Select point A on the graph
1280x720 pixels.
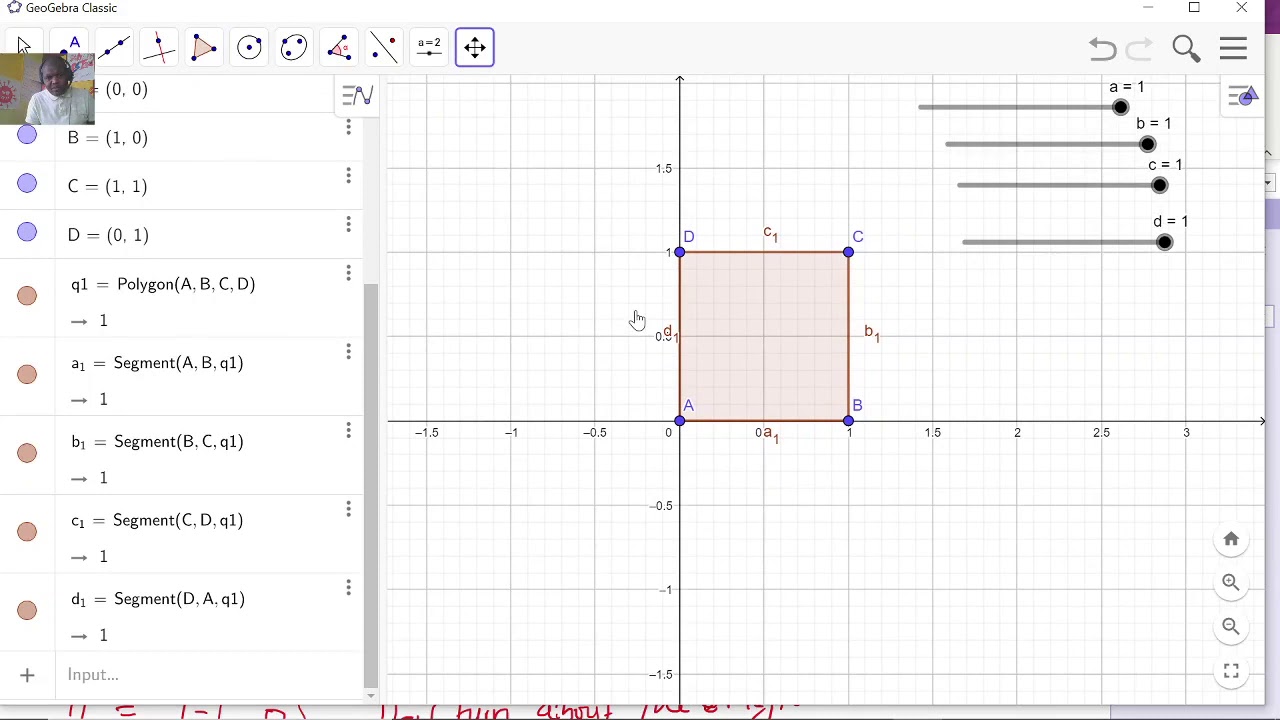click(680, 421)
